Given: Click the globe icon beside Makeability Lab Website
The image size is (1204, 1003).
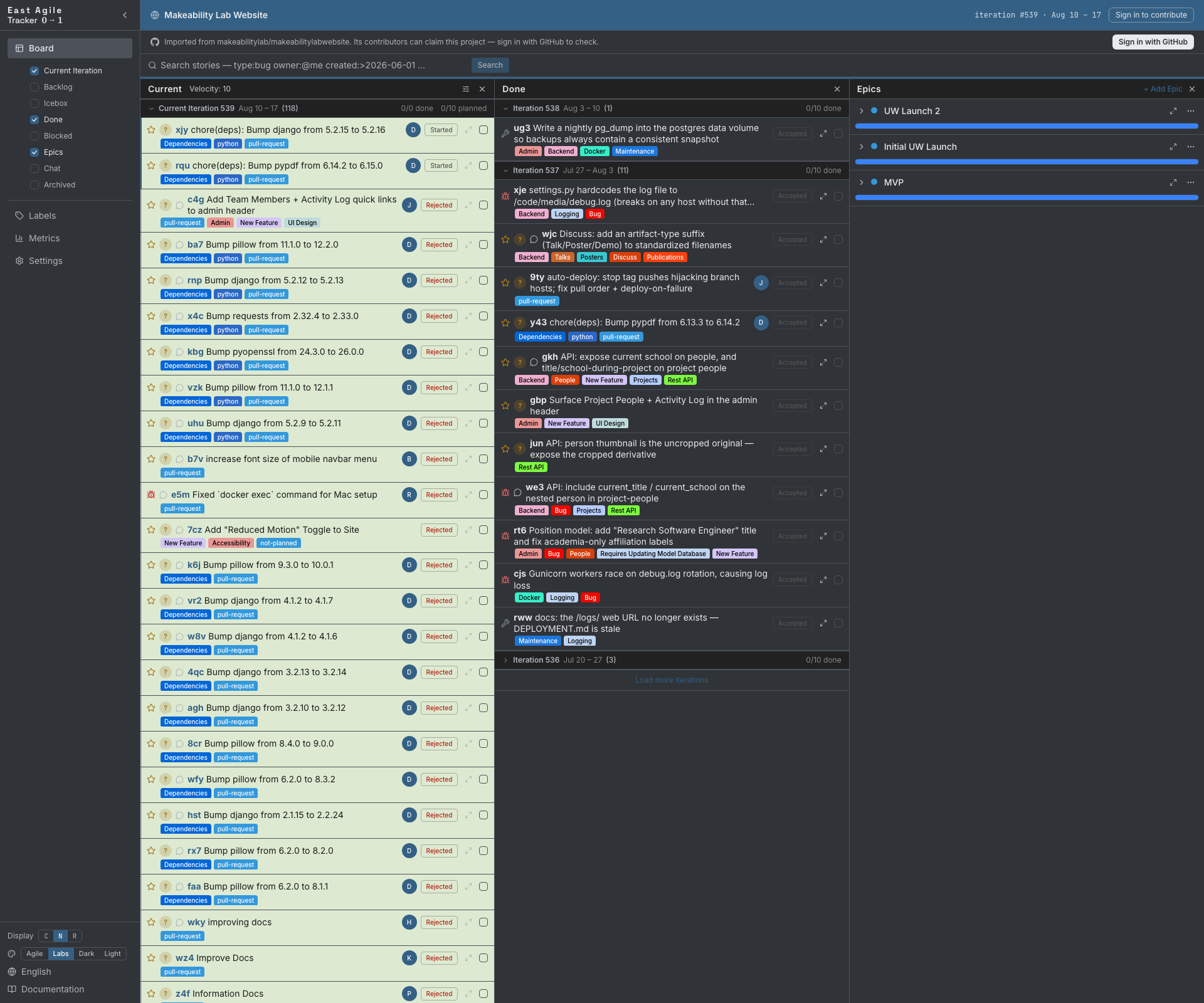Looking at the screenshot, I should point(154,15).
